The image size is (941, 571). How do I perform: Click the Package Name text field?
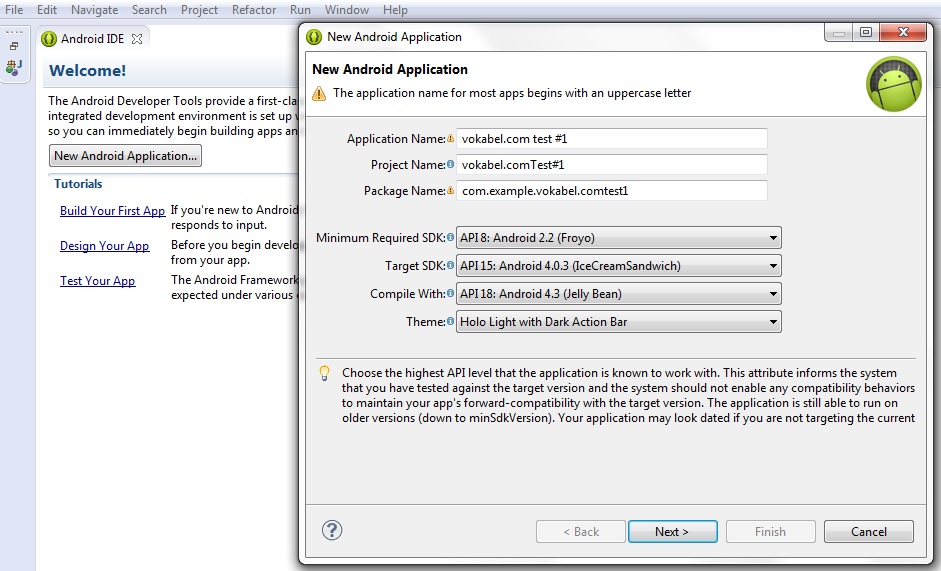612,191
